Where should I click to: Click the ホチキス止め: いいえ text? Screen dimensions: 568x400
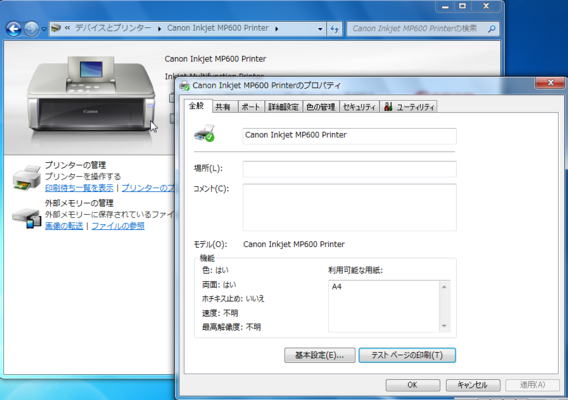233,299
